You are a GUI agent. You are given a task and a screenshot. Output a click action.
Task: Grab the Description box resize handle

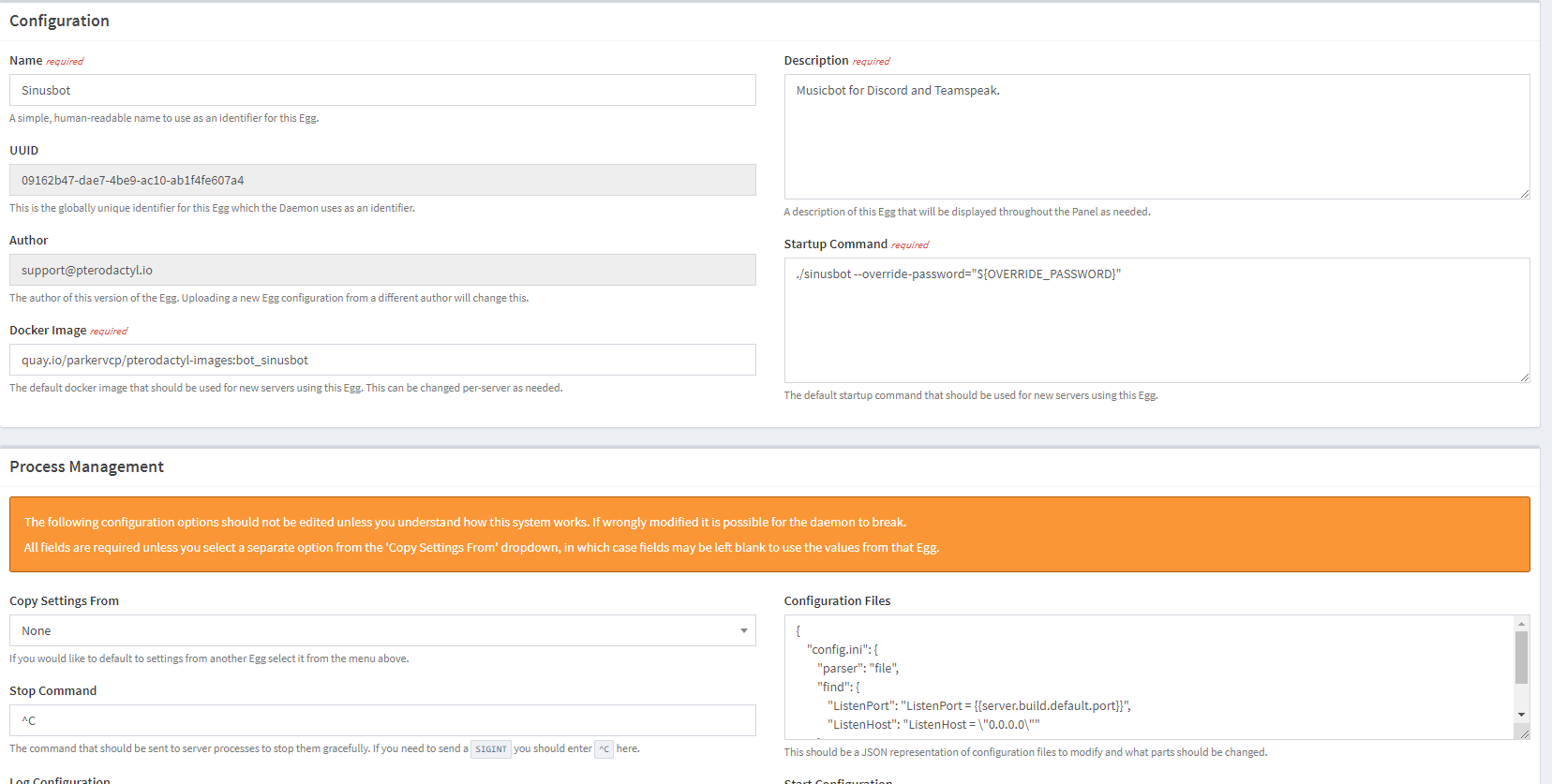click(x=1524, y=194)
